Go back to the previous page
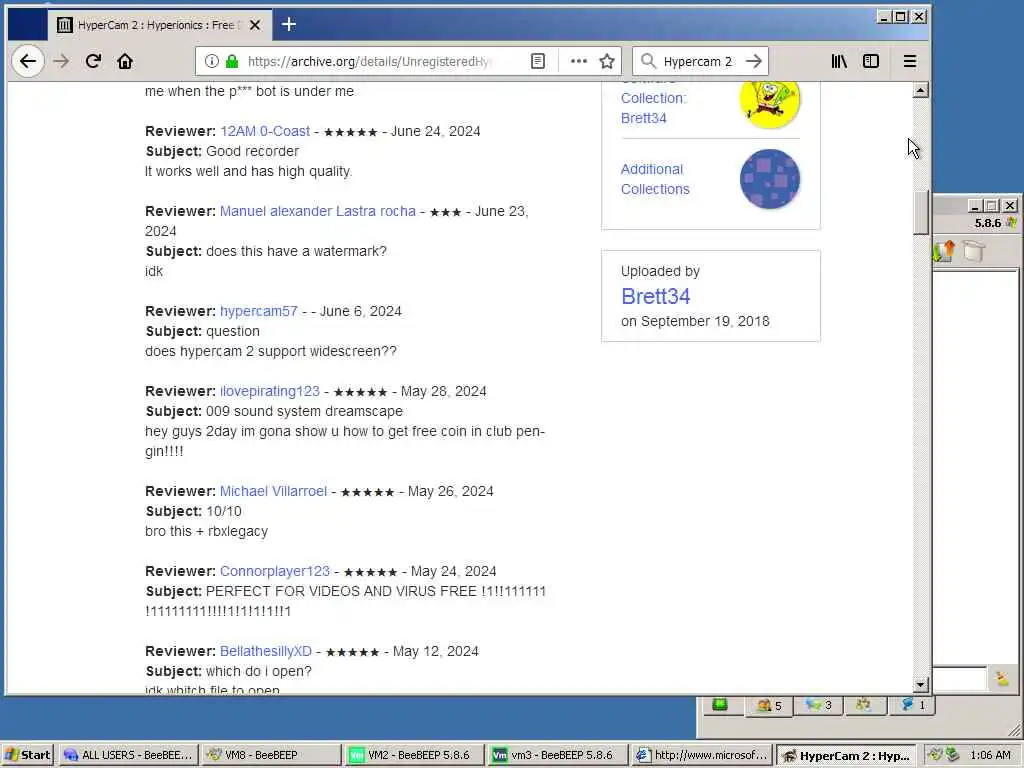Screen dimensions: 1024x768 pyautogui.click(x=27, y=61)
